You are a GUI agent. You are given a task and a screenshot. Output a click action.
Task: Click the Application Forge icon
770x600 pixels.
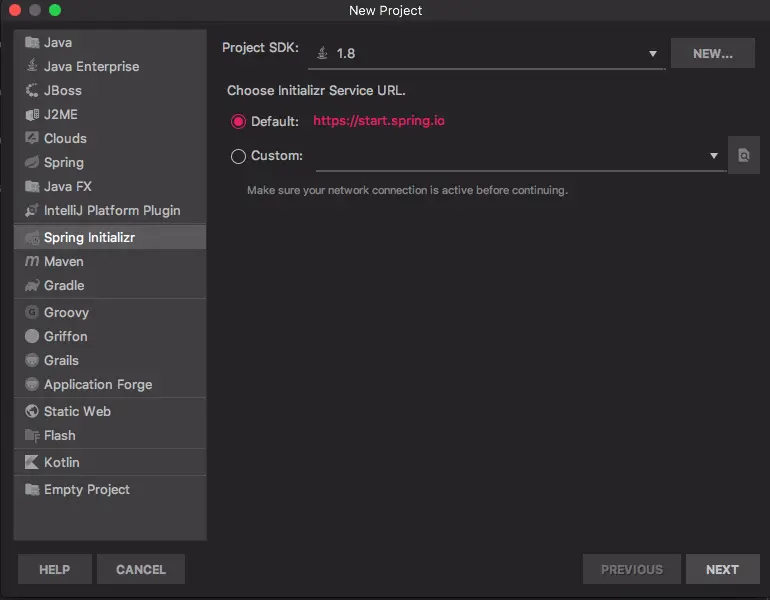pos(32,384)
